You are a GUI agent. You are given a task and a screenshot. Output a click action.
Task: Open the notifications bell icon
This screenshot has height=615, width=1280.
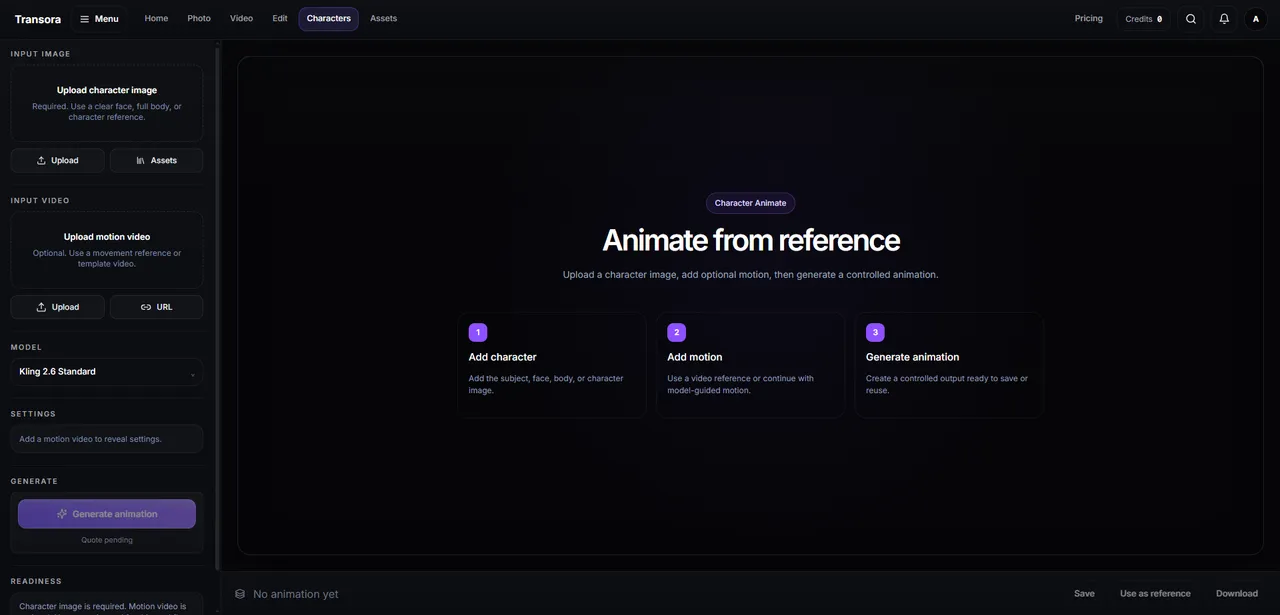click(x=1224, y=19)
